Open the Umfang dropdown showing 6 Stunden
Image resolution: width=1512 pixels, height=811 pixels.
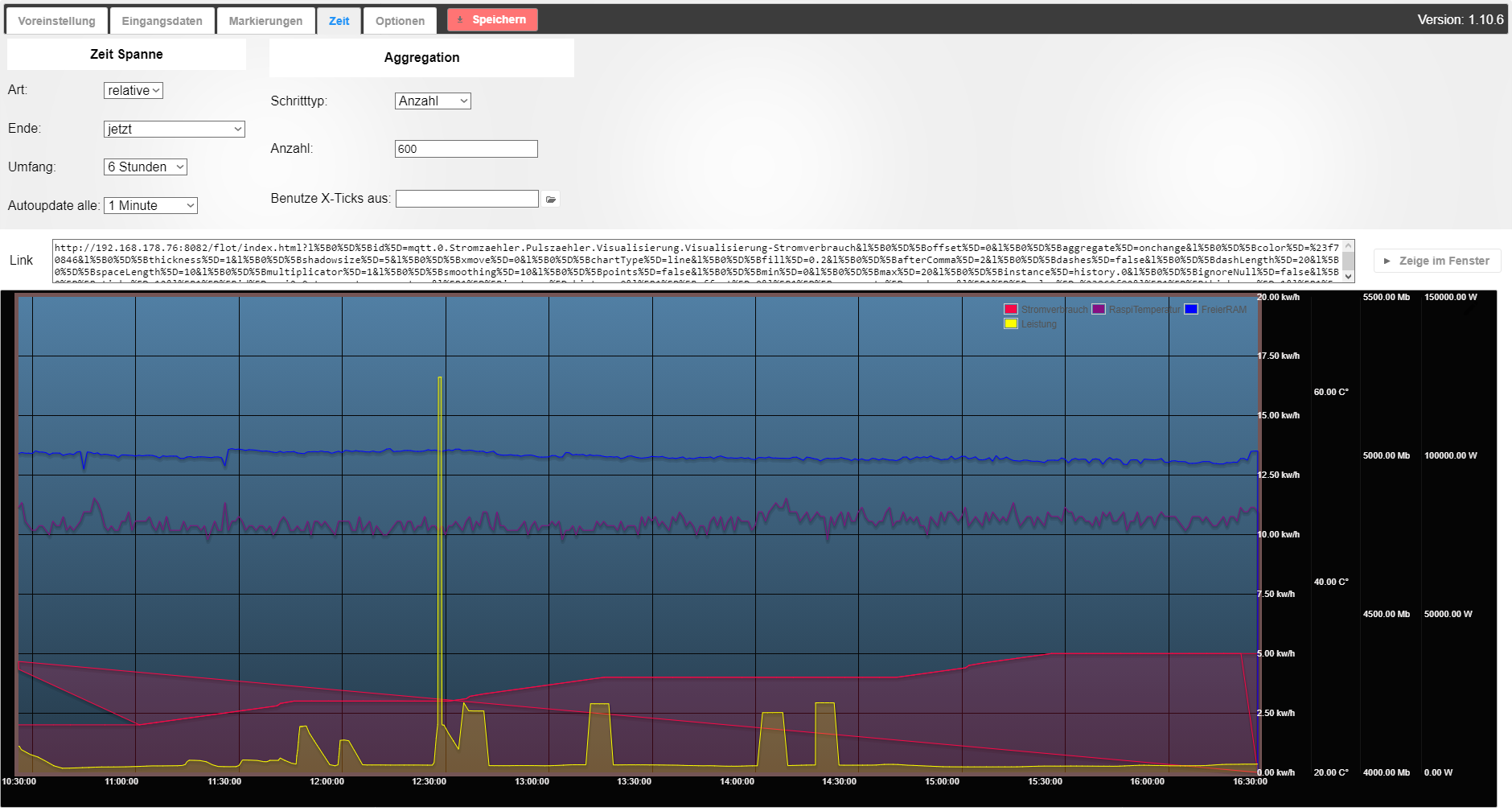click(146, 167)
